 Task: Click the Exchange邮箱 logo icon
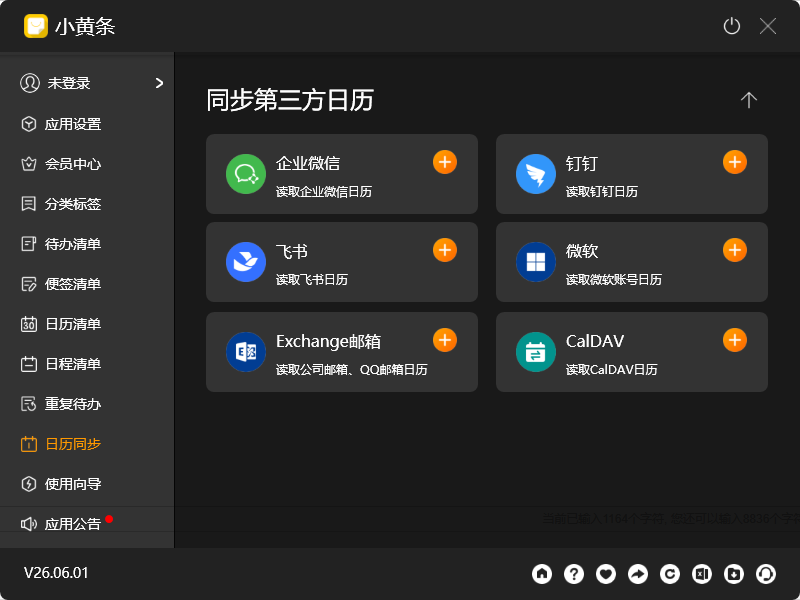point(246,352)
